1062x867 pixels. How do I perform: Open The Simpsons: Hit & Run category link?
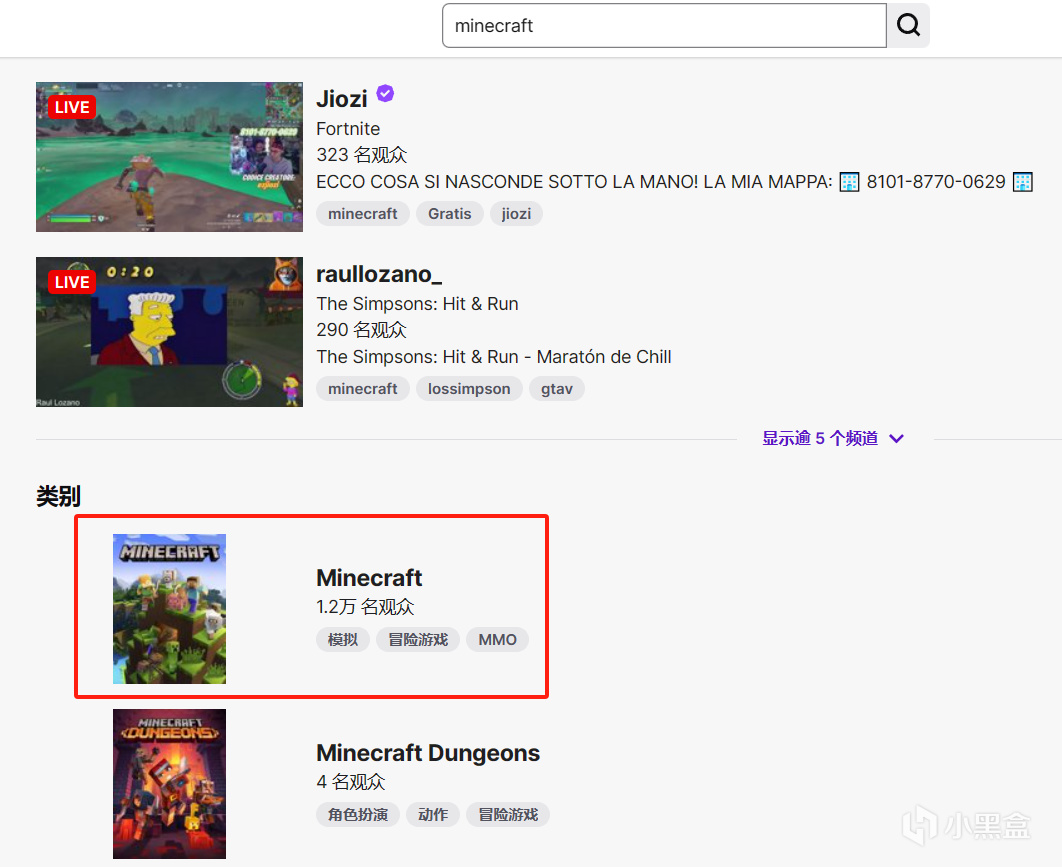(x=417, y=304)
